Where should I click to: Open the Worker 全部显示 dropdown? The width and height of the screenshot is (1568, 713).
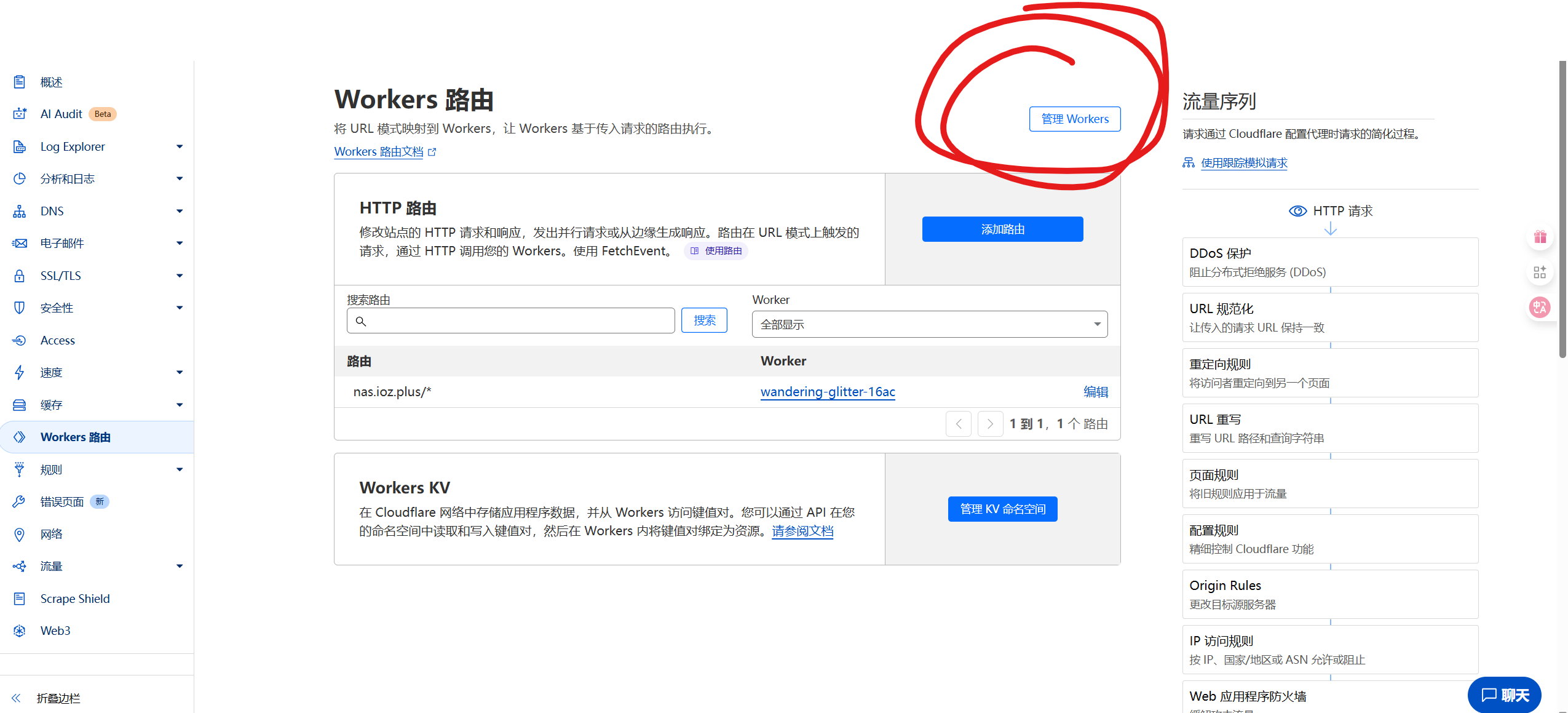(x=930, y=324)
